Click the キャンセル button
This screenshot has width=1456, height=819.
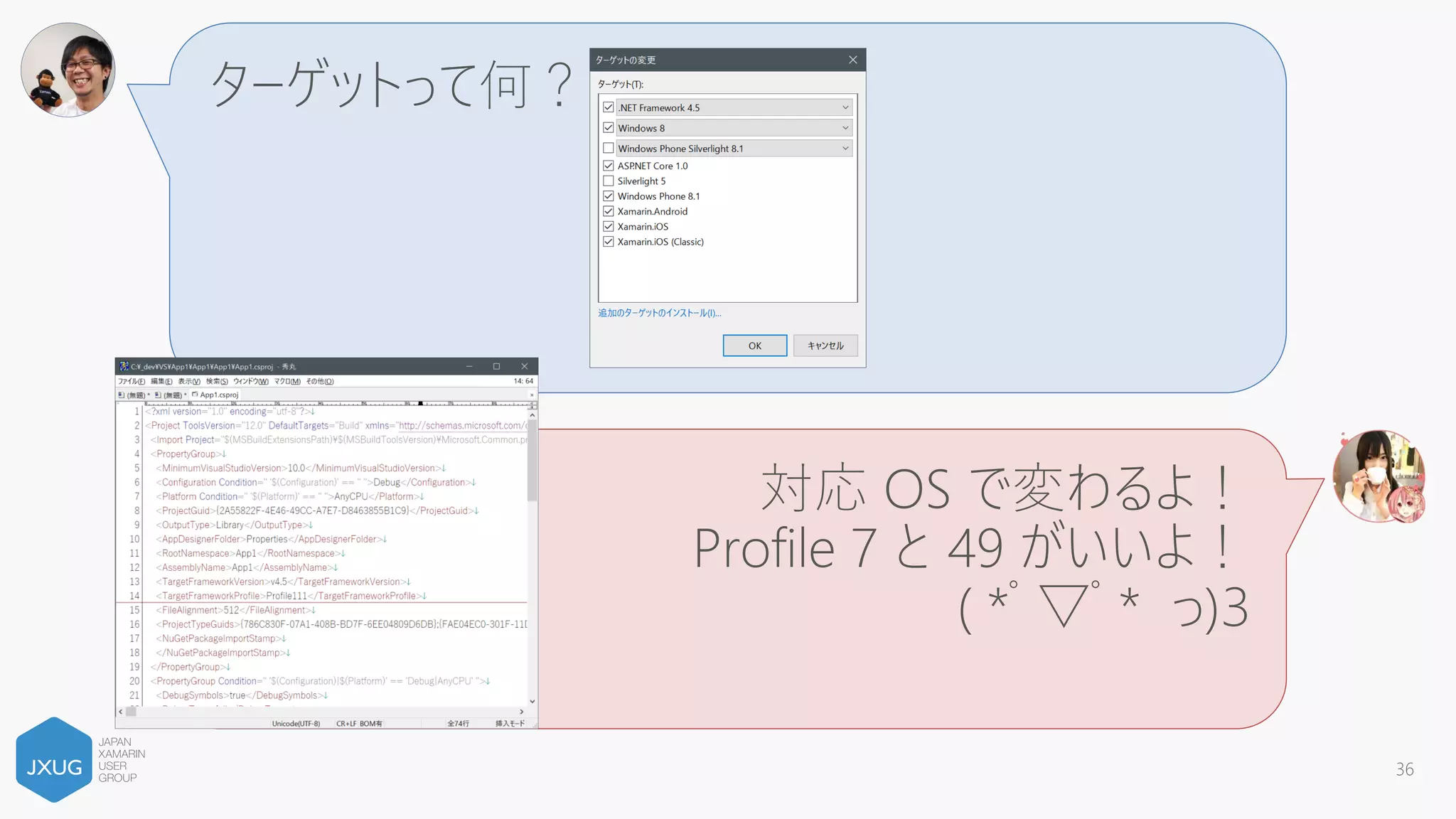(x=825, y=346)
